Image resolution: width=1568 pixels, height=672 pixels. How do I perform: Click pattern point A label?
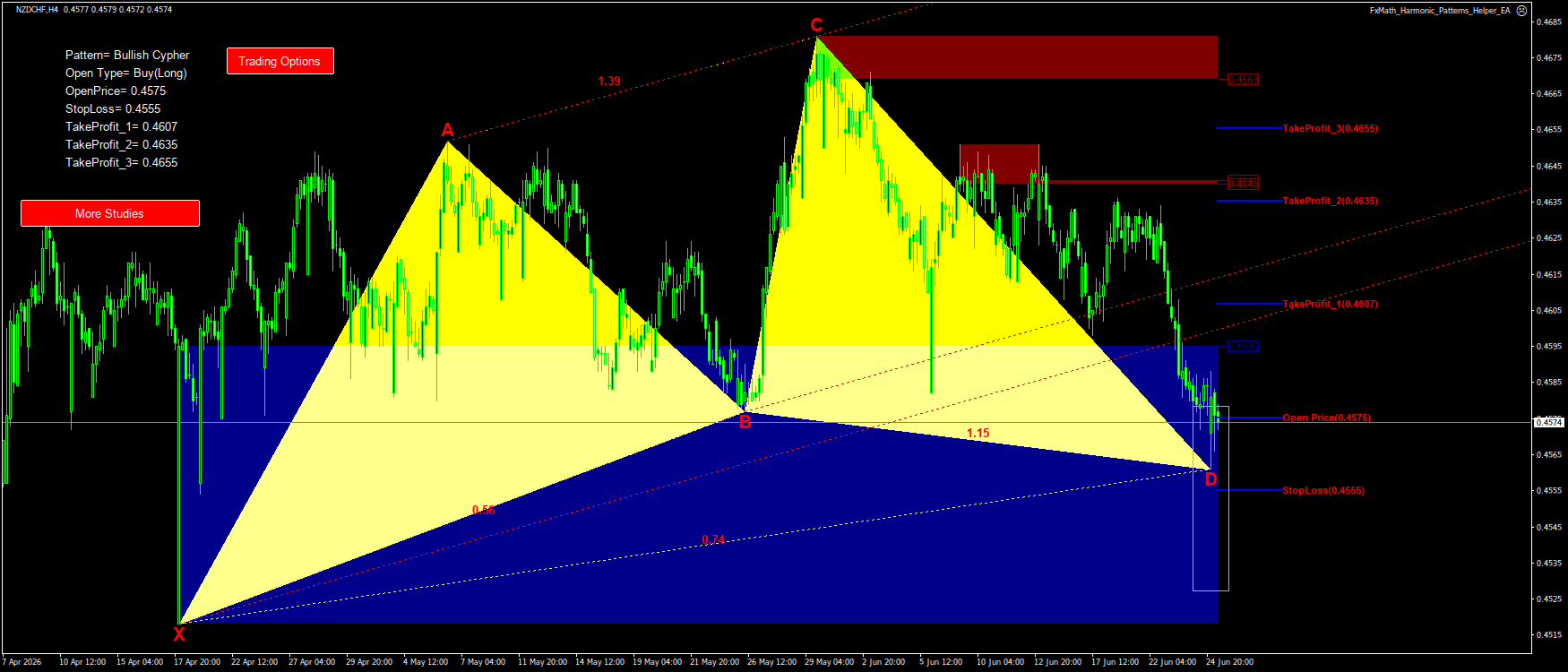point(447,131)
